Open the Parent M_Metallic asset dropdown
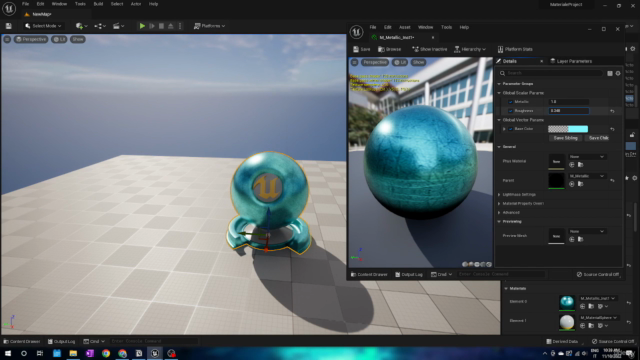Screen dimensions: 640x360 point(587,176)
